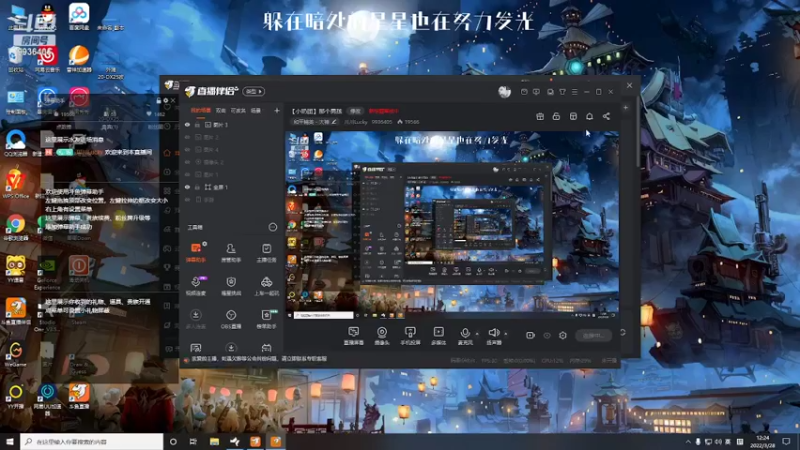Open the Windows Start menu
800x450 pixels.
[10, 441]
